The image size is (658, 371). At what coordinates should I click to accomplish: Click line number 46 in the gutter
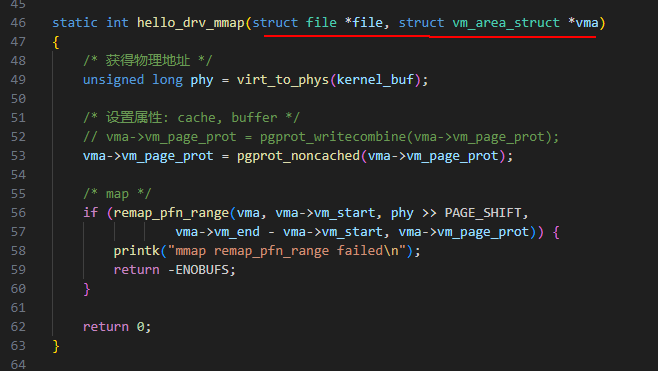(x=18, y=23)
